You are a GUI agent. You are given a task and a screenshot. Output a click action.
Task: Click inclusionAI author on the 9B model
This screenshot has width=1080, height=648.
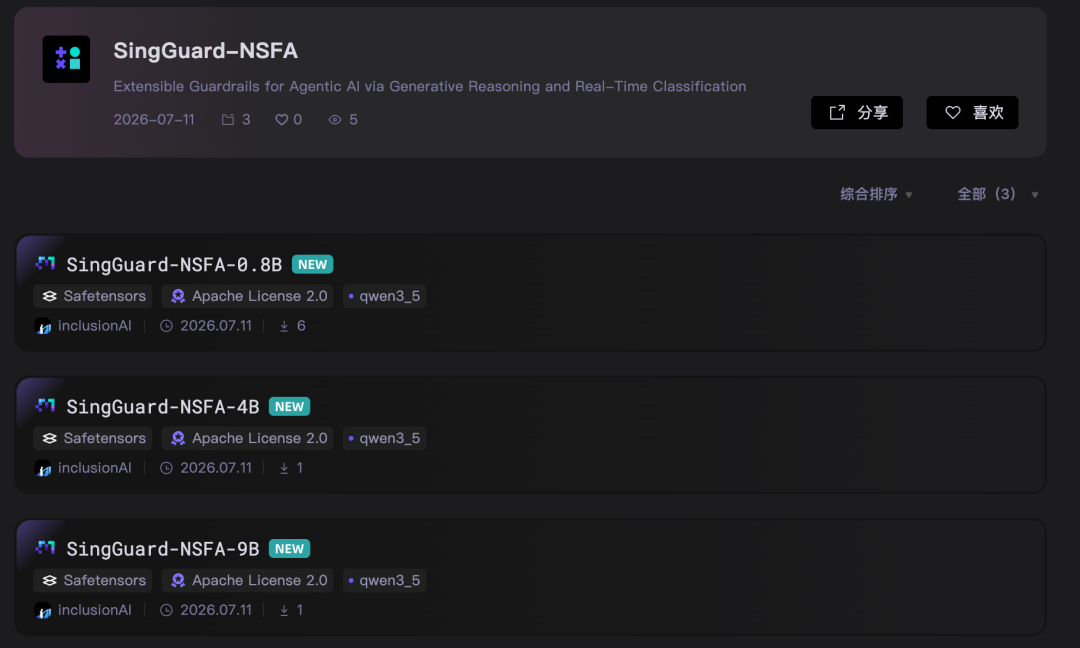coord(94,610)
